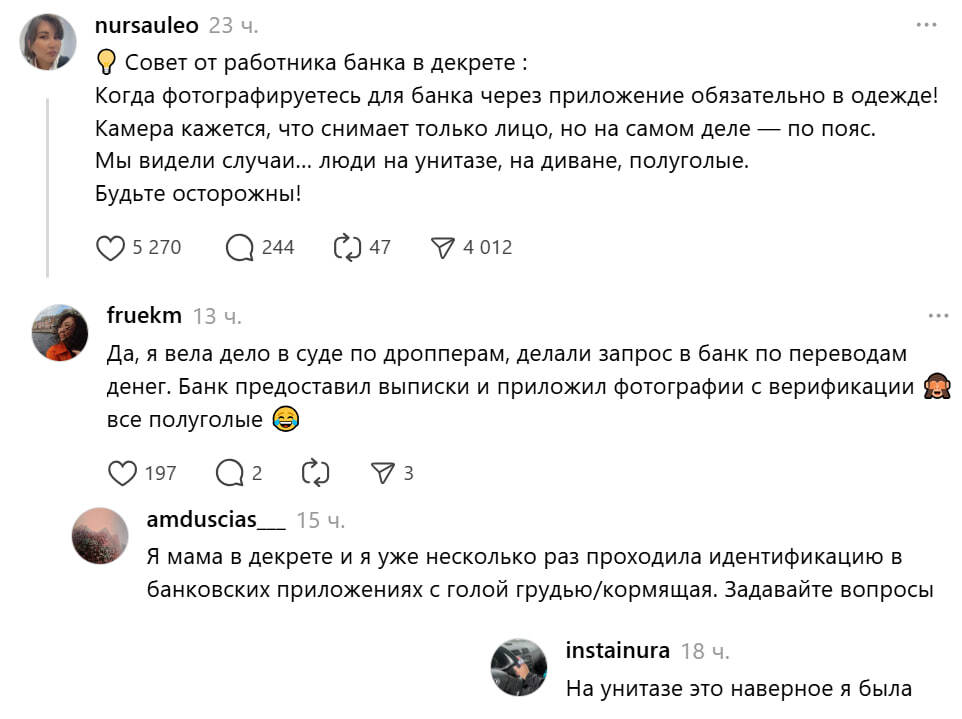The height and width of the screenshot is (719, 962).
Task: Open fruekm profile via username
Action: [x=144, y=316]
